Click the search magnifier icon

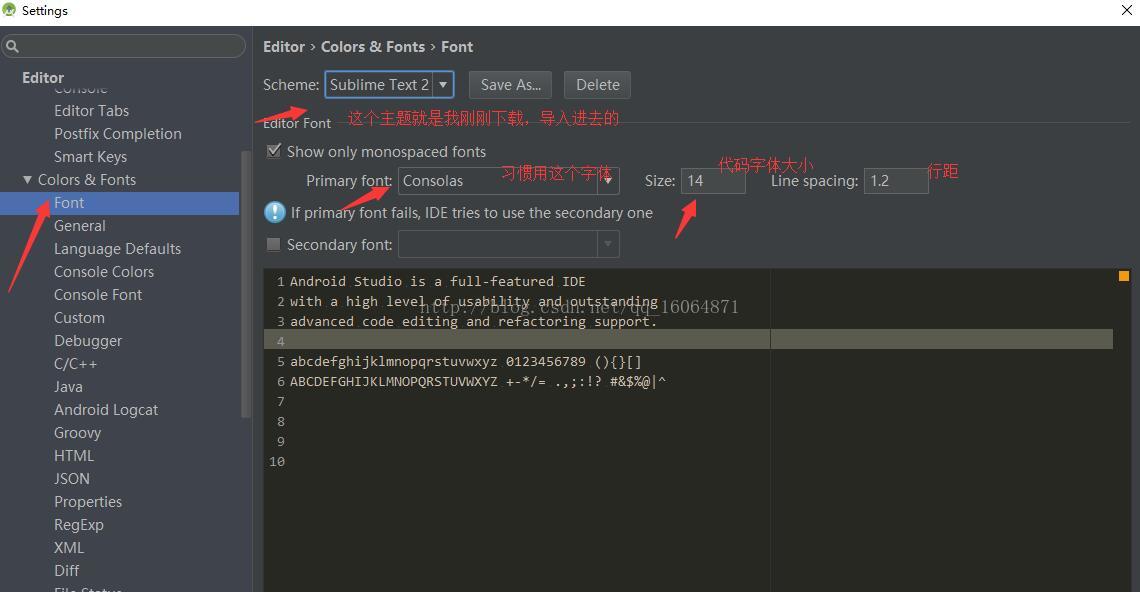click(x=12, y=47)
